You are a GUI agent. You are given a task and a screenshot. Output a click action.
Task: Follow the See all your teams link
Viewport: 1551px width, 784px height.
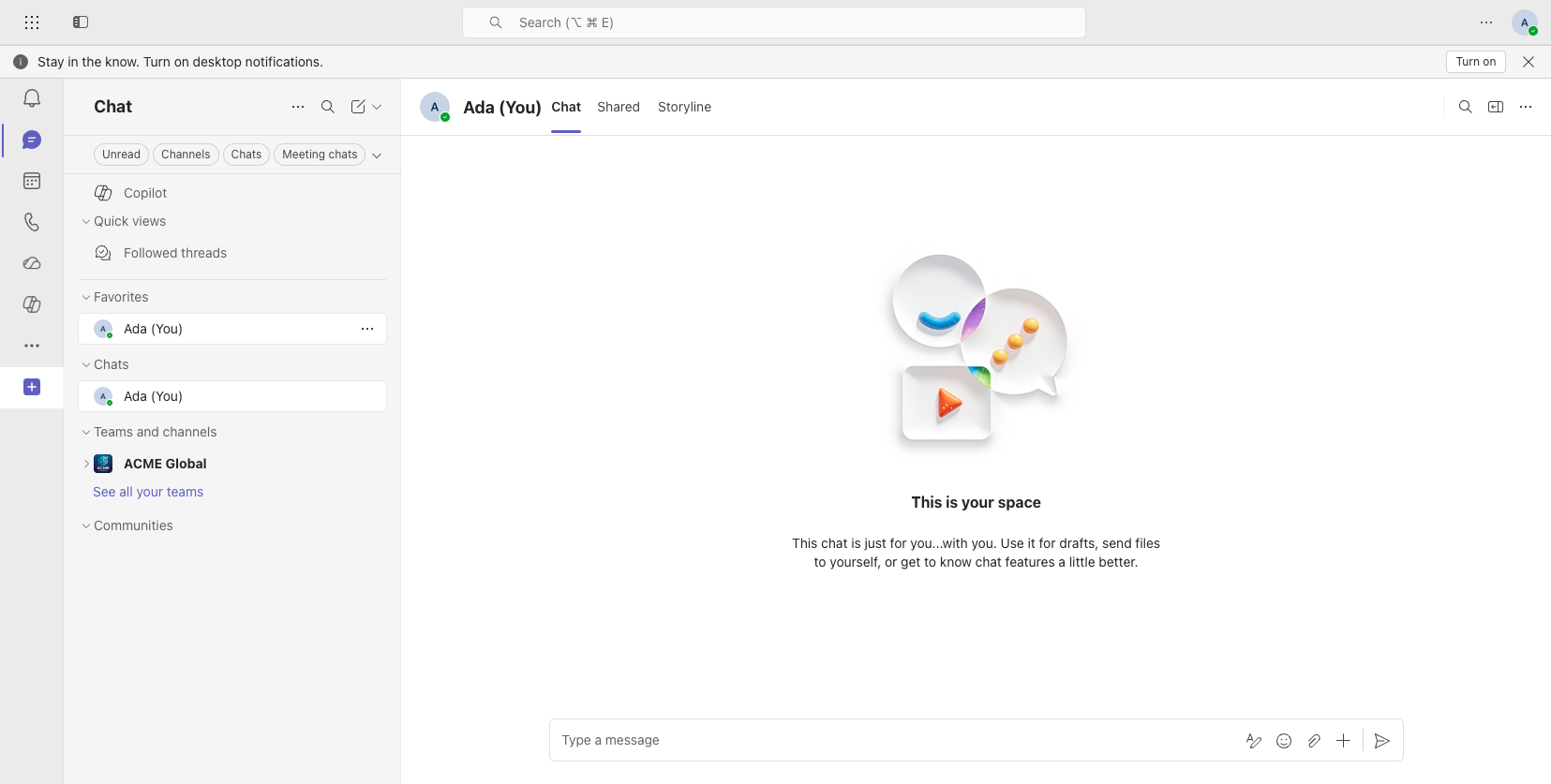tap(148, 492)
